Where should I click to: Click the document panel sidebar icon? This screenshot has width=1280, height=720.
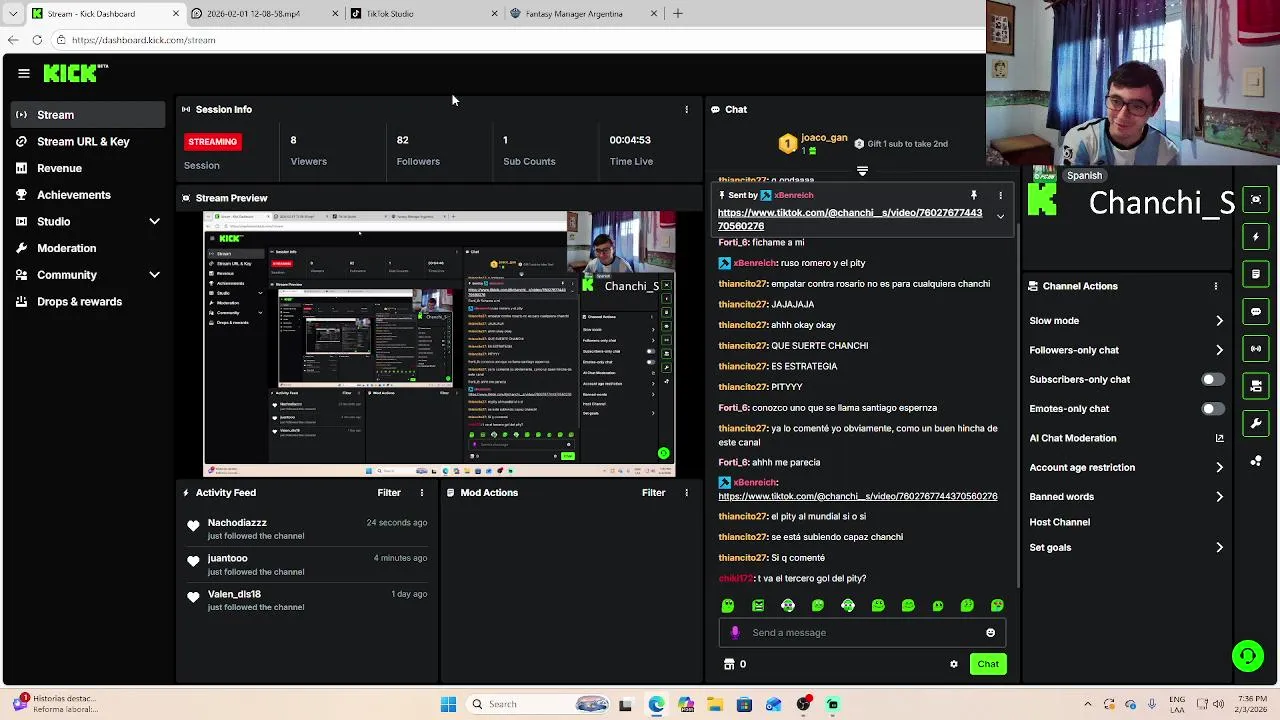(1257, 274)
